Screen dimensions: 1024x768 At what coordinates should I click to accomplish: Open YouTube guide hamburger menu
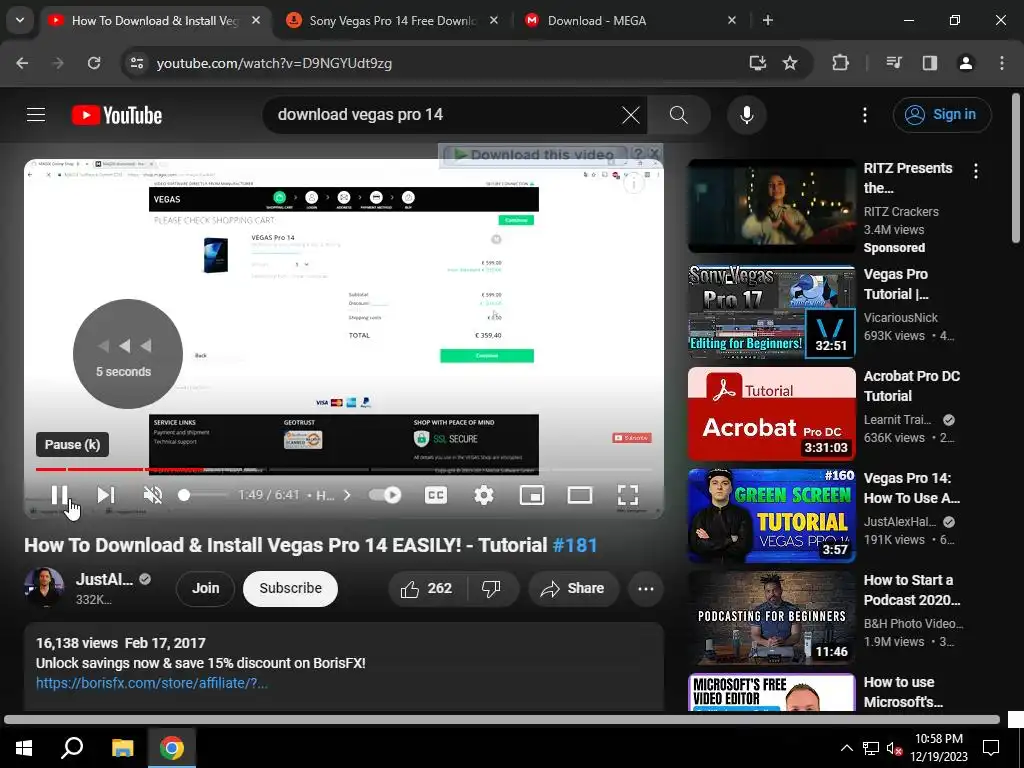click(36, 115)
